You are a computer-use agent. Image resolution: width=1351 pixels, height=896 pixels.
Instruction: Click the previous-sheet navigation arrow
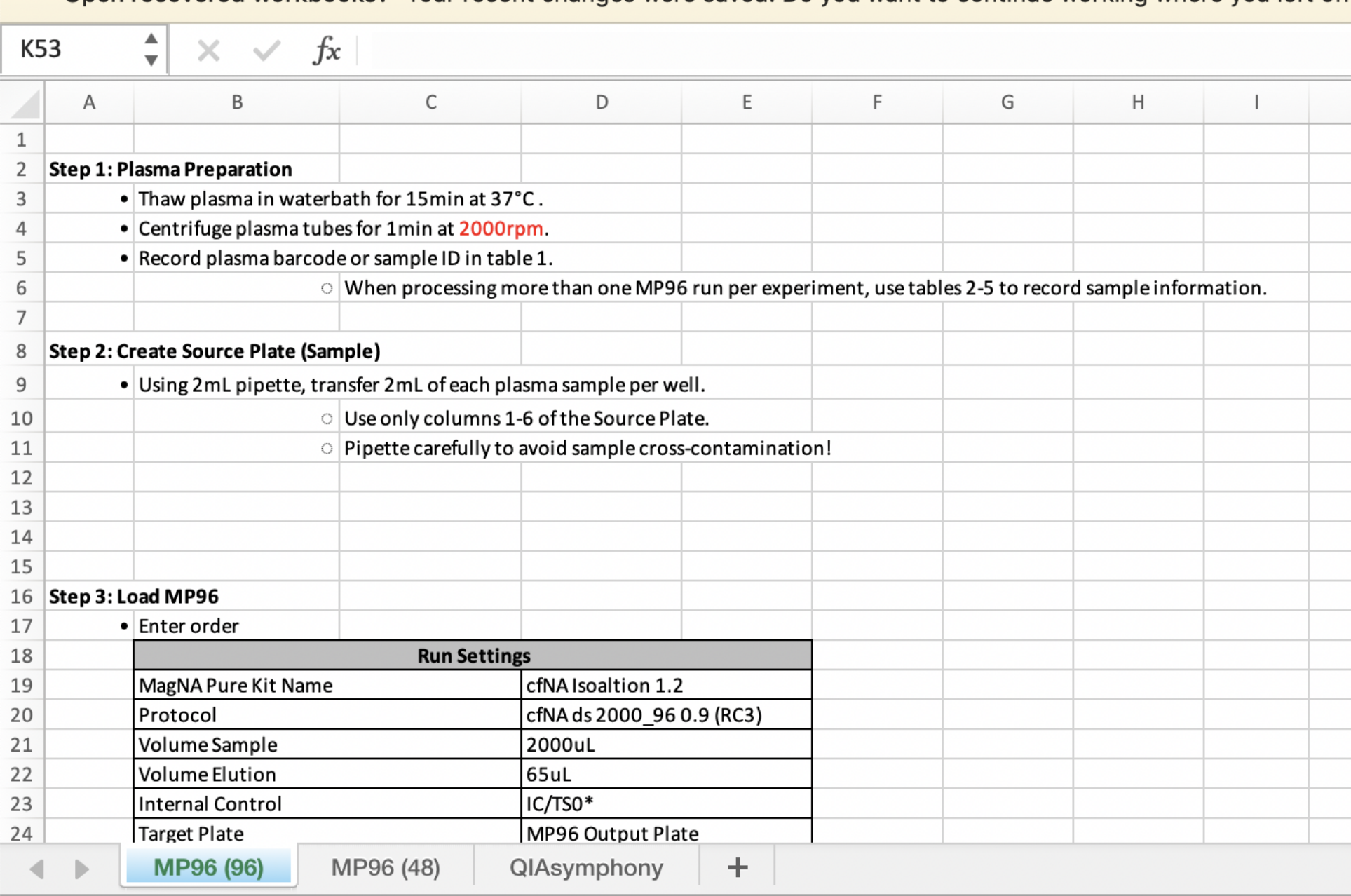36,867
